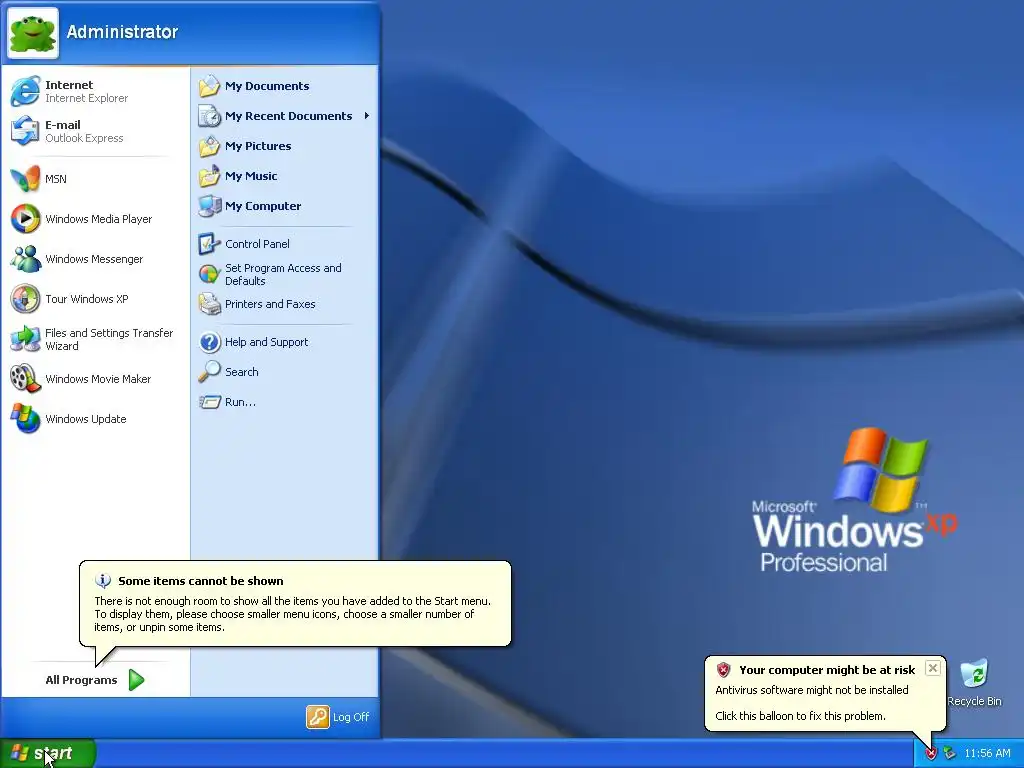Expand All Programs green arrow
Screen dimensions: 1024x768
click(x=136, y=680)
